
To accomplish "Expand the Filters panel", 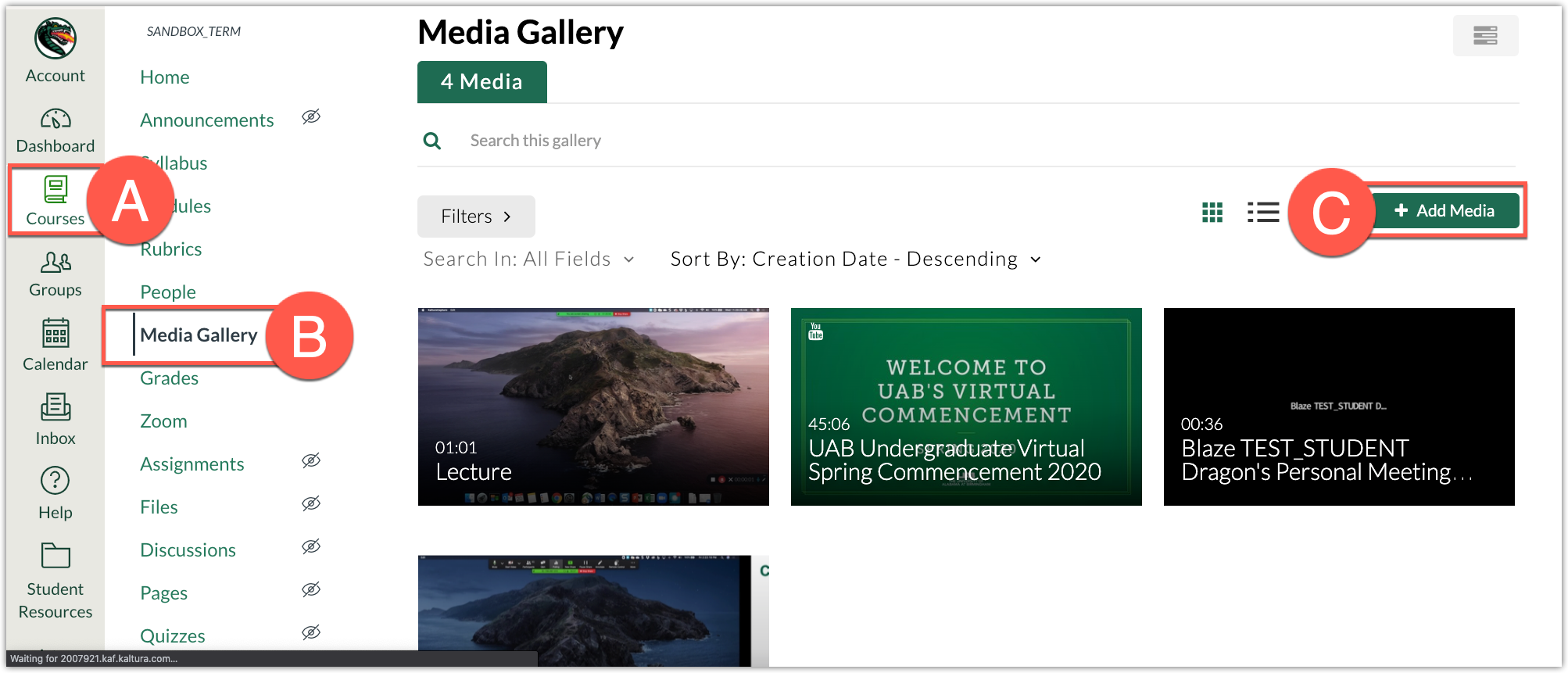I will (475, 217).
